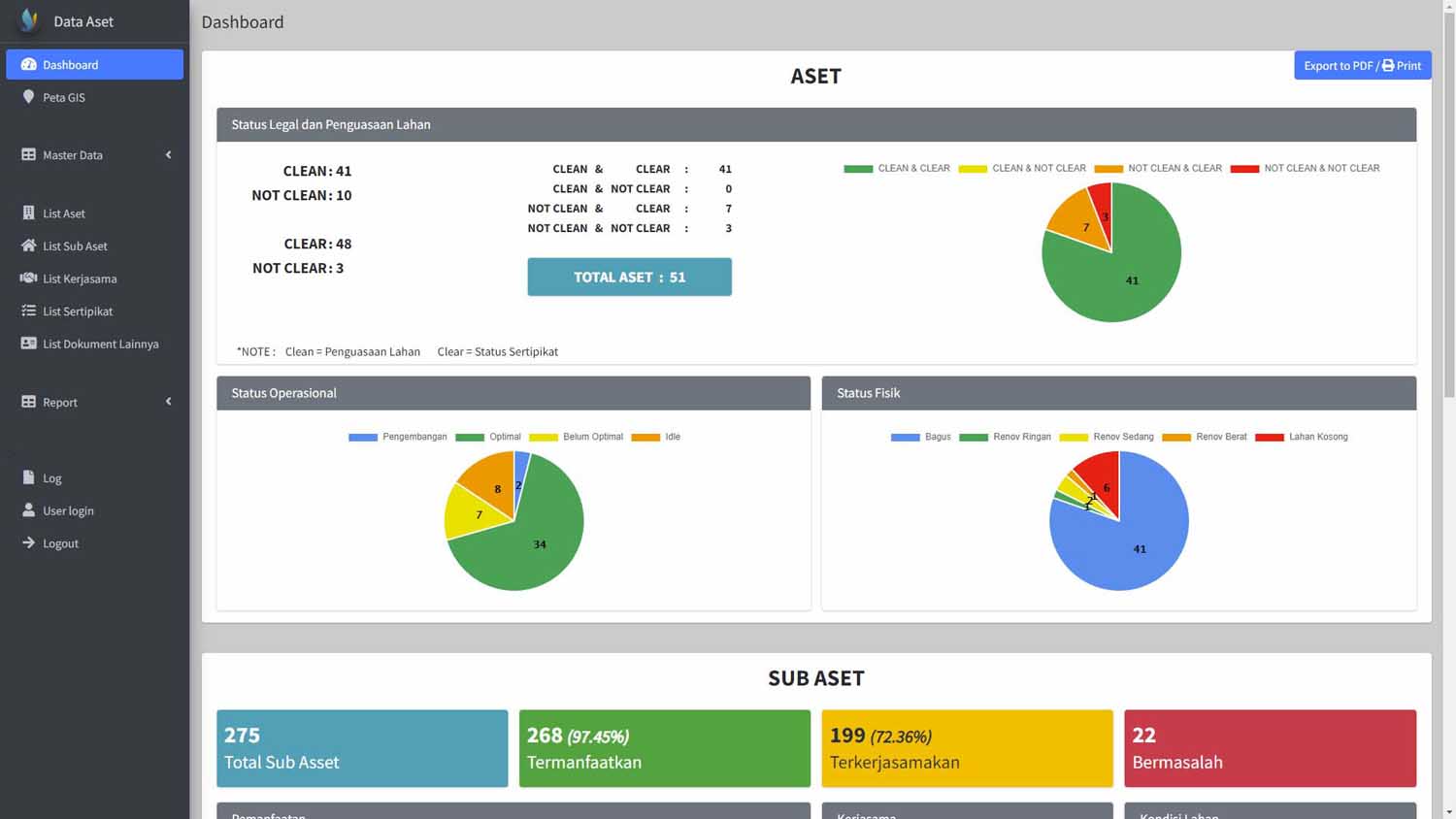Image resolution: width=1456 pixels, height=819 pixels.
Task: Click the TOTAL ASET : 51 button
Action: 629,278
